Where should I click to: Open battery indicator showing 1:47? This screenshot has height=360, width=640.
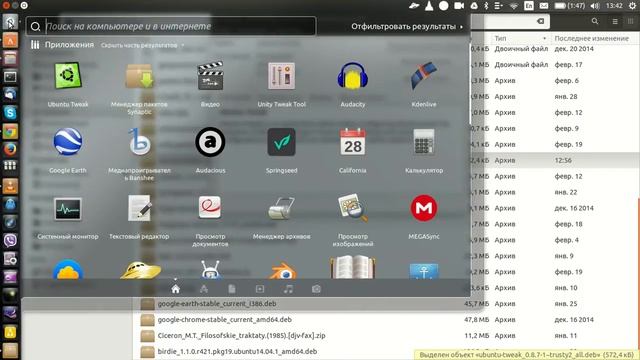coord(570,6)
